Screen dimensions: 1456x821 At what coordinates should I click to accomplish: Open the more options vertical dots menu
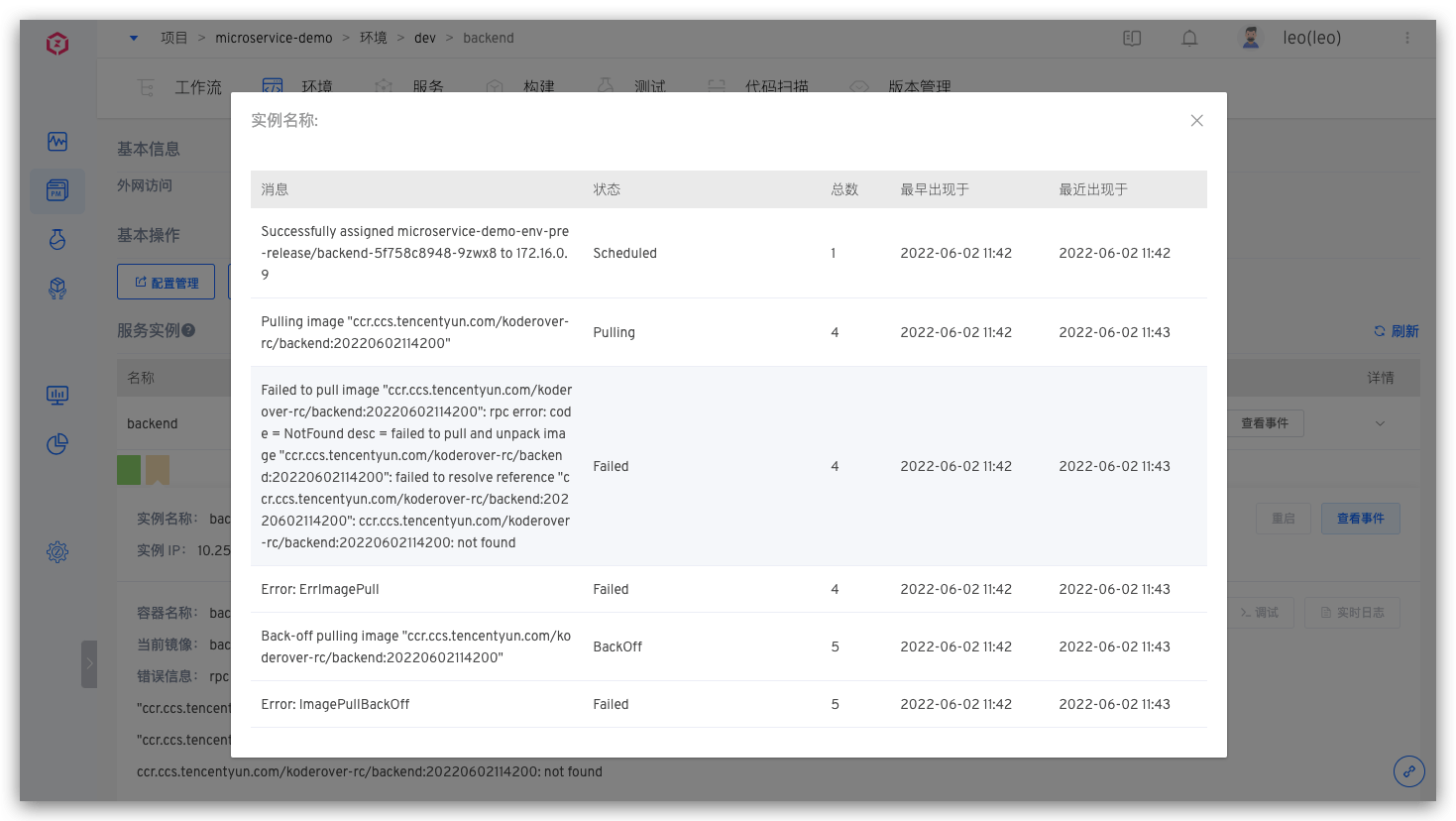[1407, 38]
